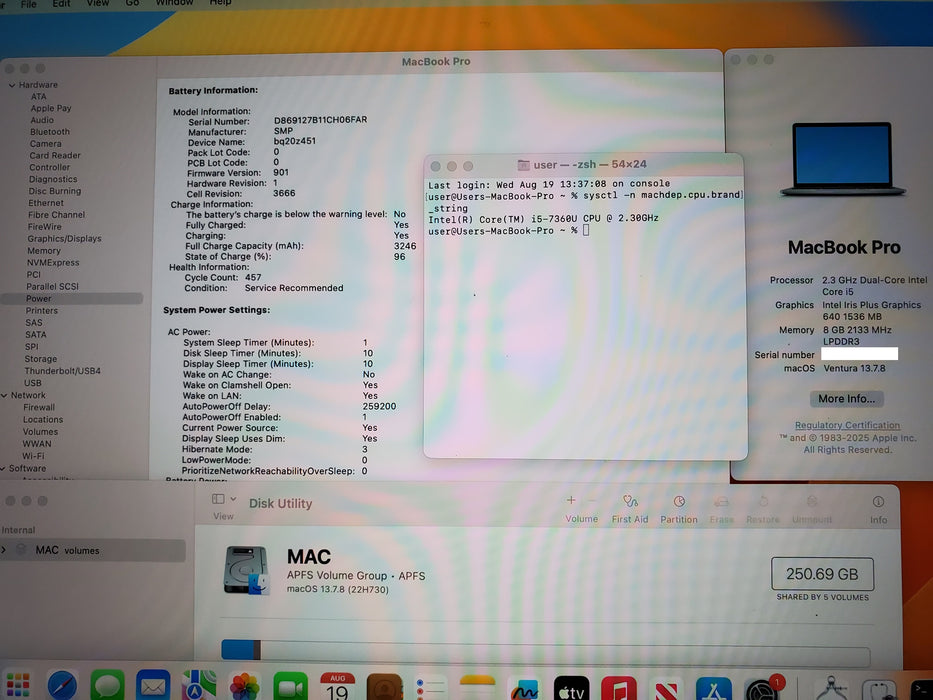The image size is (933, 700).
Task: Click the folder icon in Terminal title bar
Action: point(524,165)
